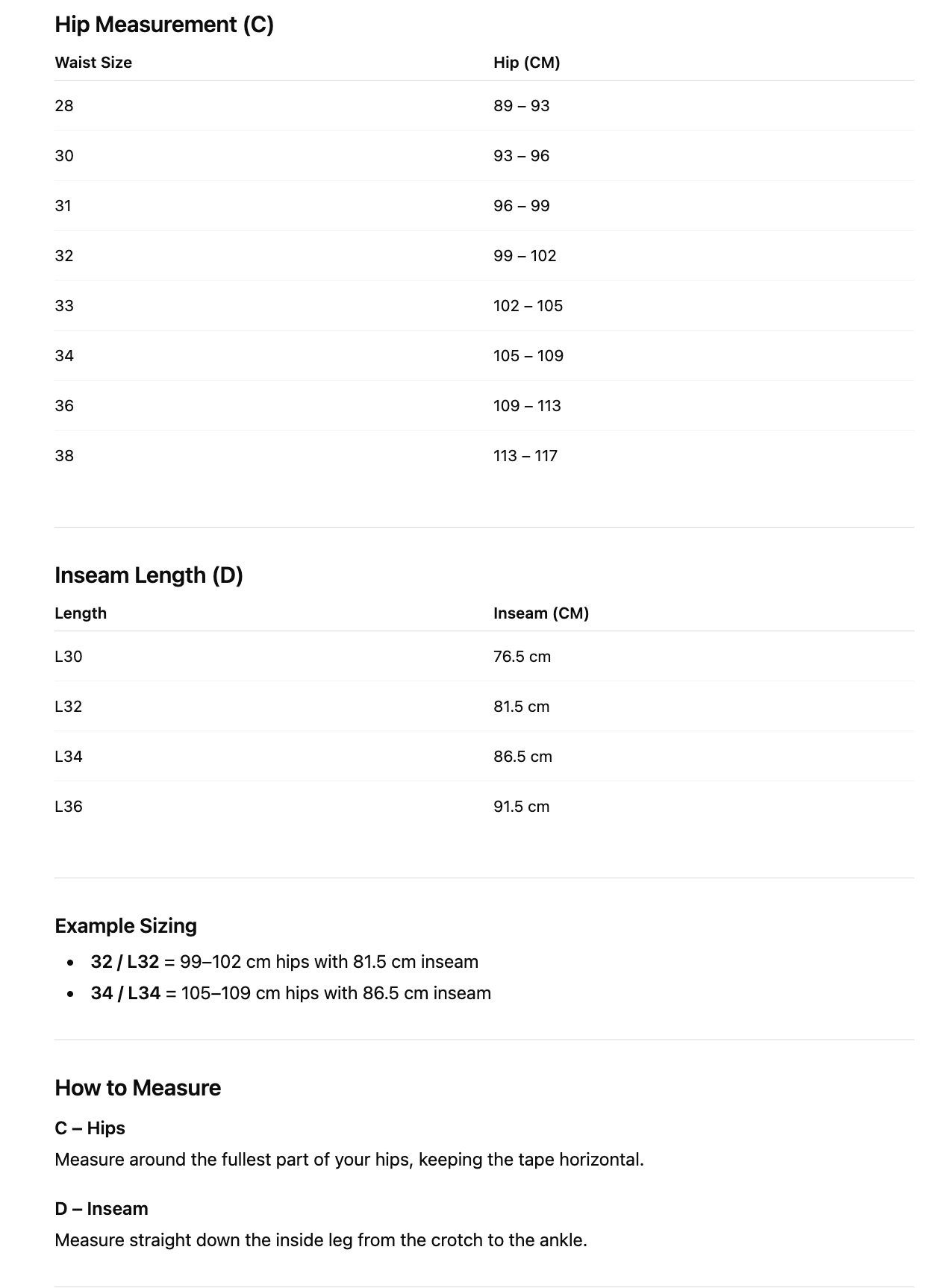Click the Inseam (CM) column header

pos(540,613)
